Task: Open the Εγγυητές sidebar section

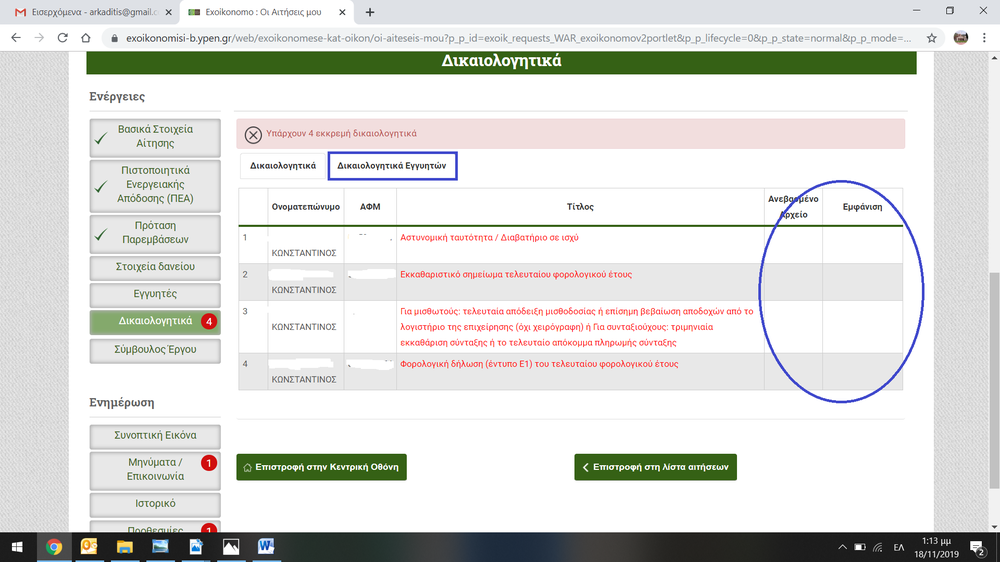Action: click(x=155, y=295)
